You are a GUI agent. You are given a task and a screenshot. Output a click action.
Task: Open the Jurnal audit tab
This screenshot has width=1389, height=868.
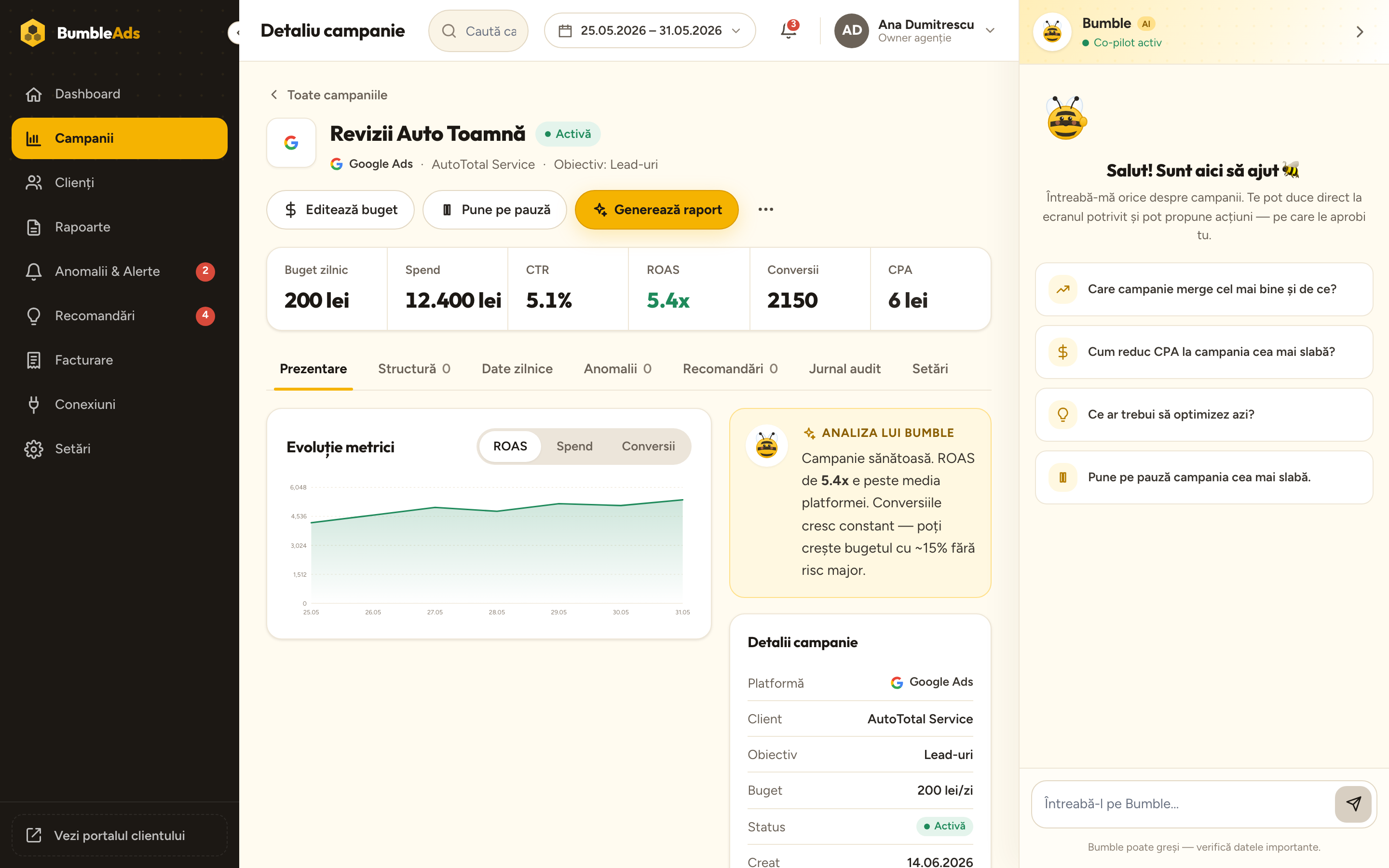point(844,368)
